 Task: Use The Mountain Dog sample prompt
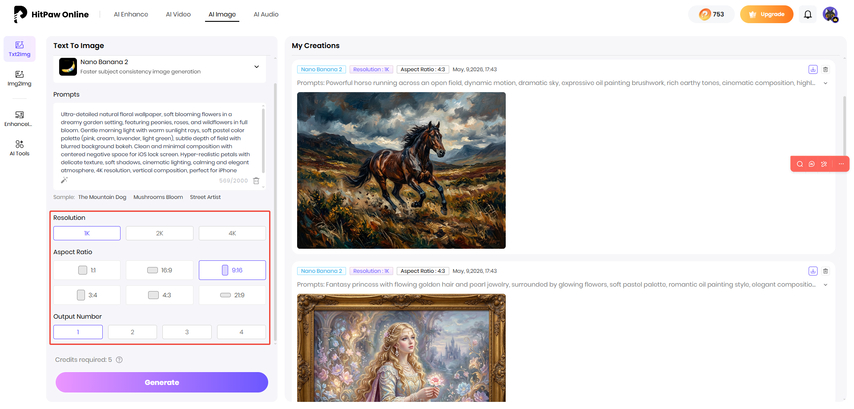(102, 197)
